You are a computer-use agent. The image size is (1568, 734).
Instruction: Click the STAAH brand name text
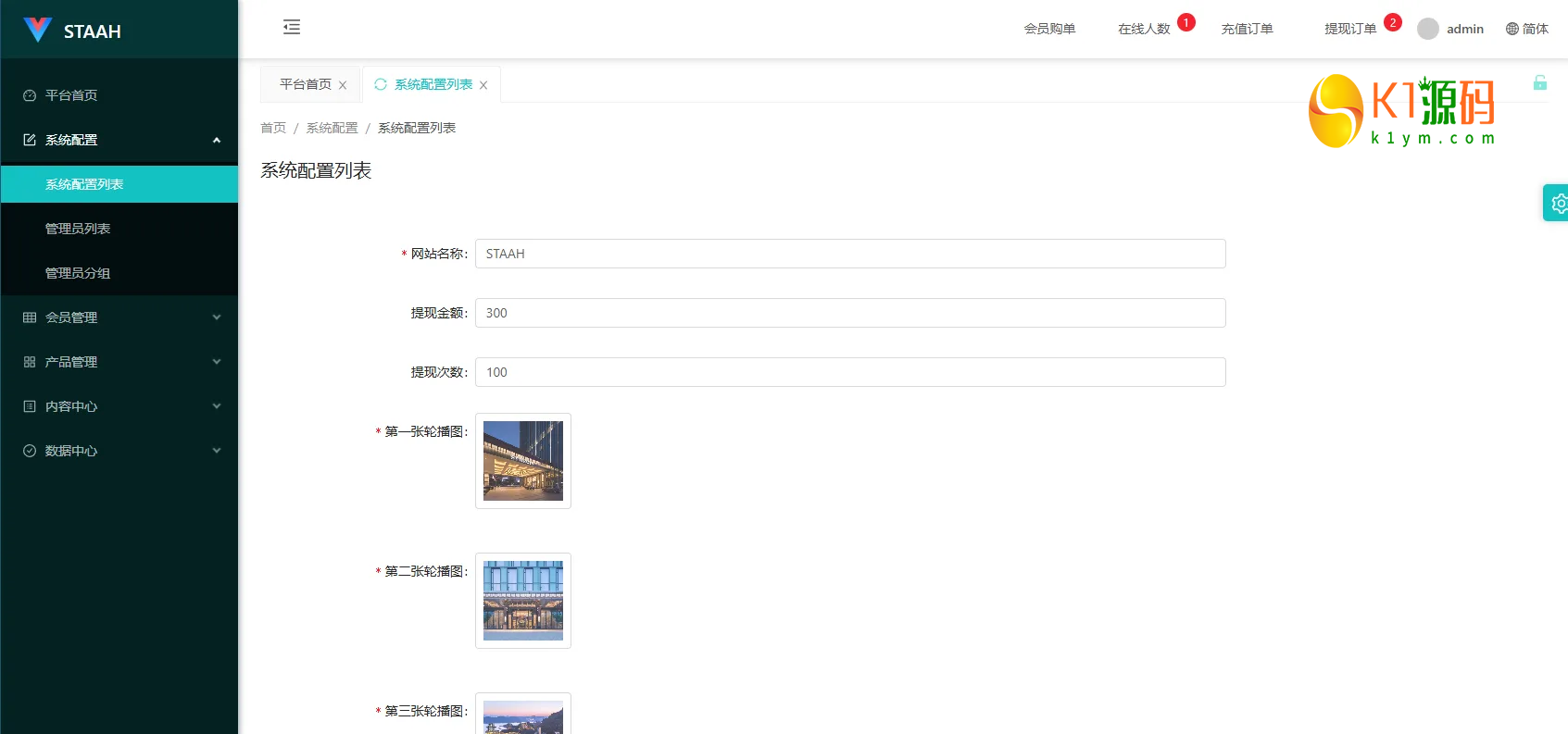tap(93, 31)
